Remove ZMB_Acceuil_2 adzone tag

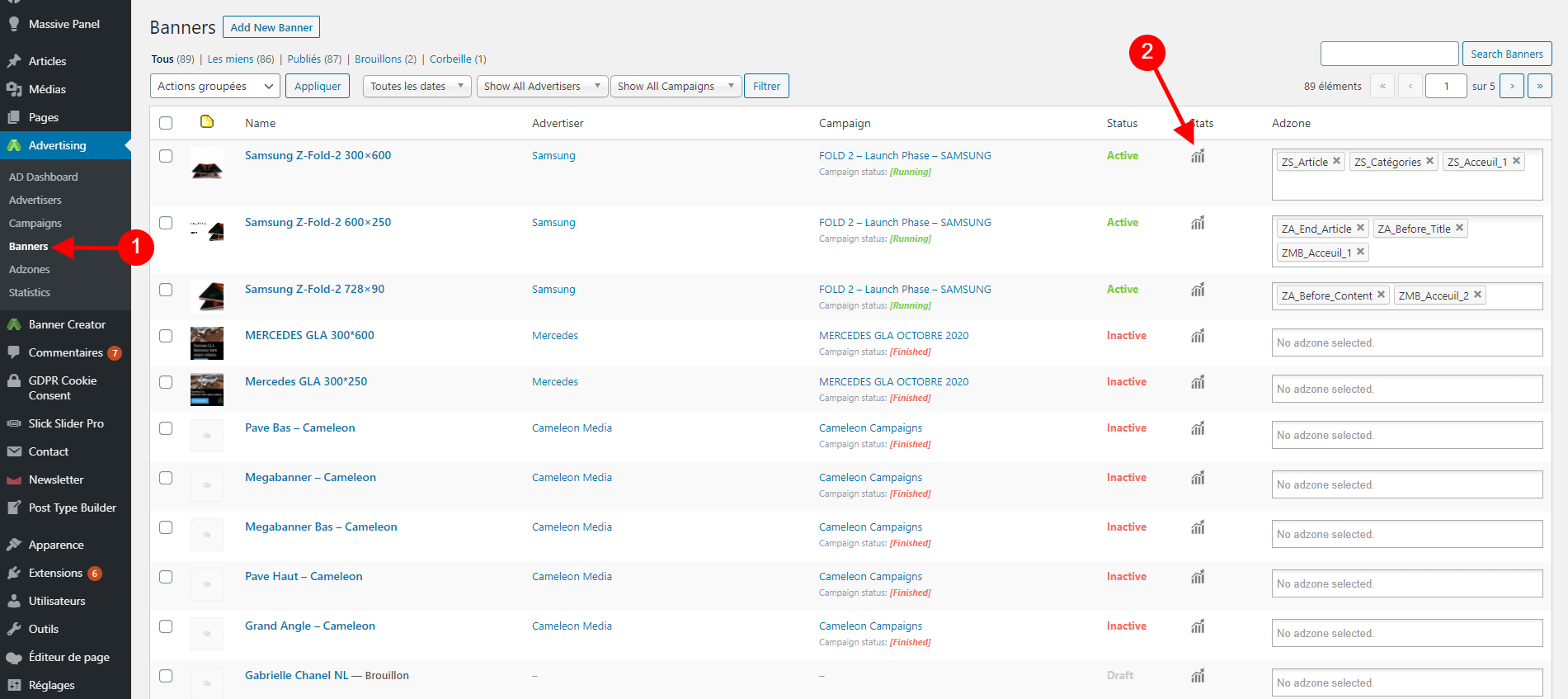click(x=1477, y=295)
